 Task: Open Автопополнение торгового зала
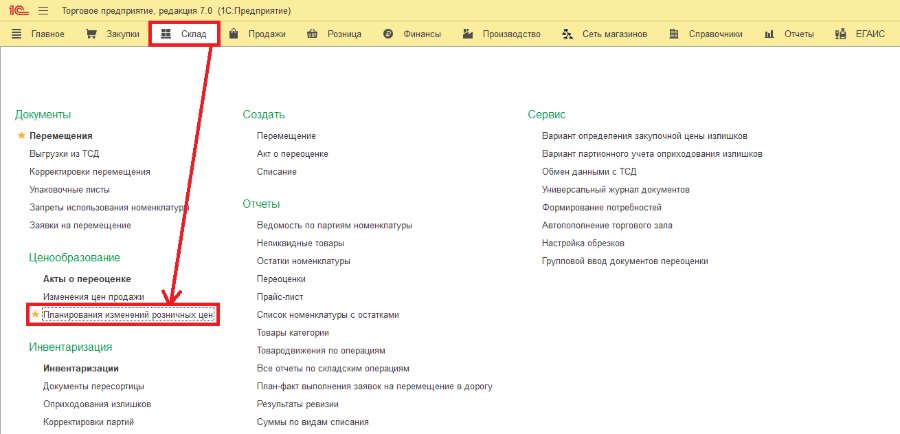pos(607,225)
